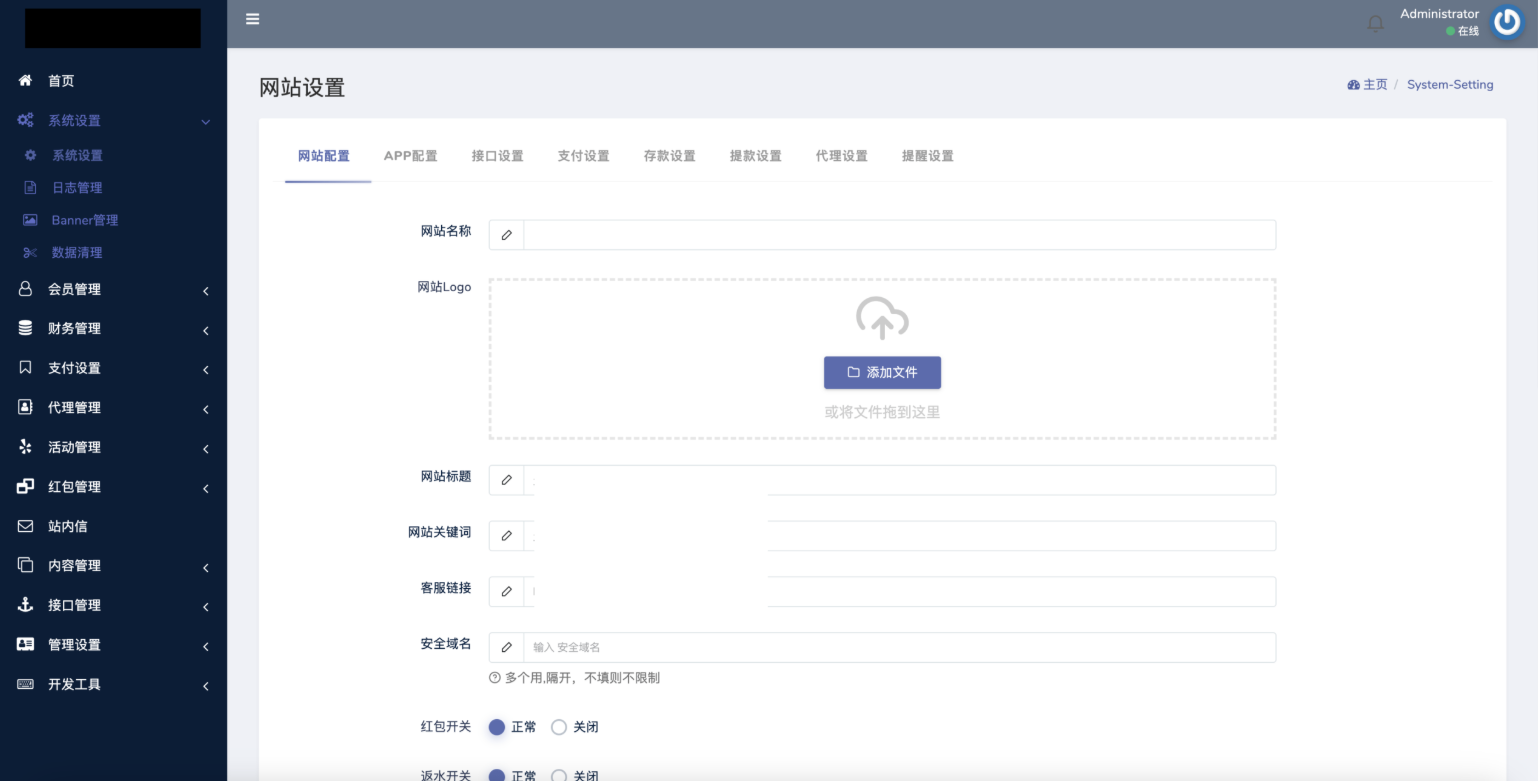1538x781 pixels.
Task: Expand the 会员管理 sidebar menu
Action: coord(74,289)
